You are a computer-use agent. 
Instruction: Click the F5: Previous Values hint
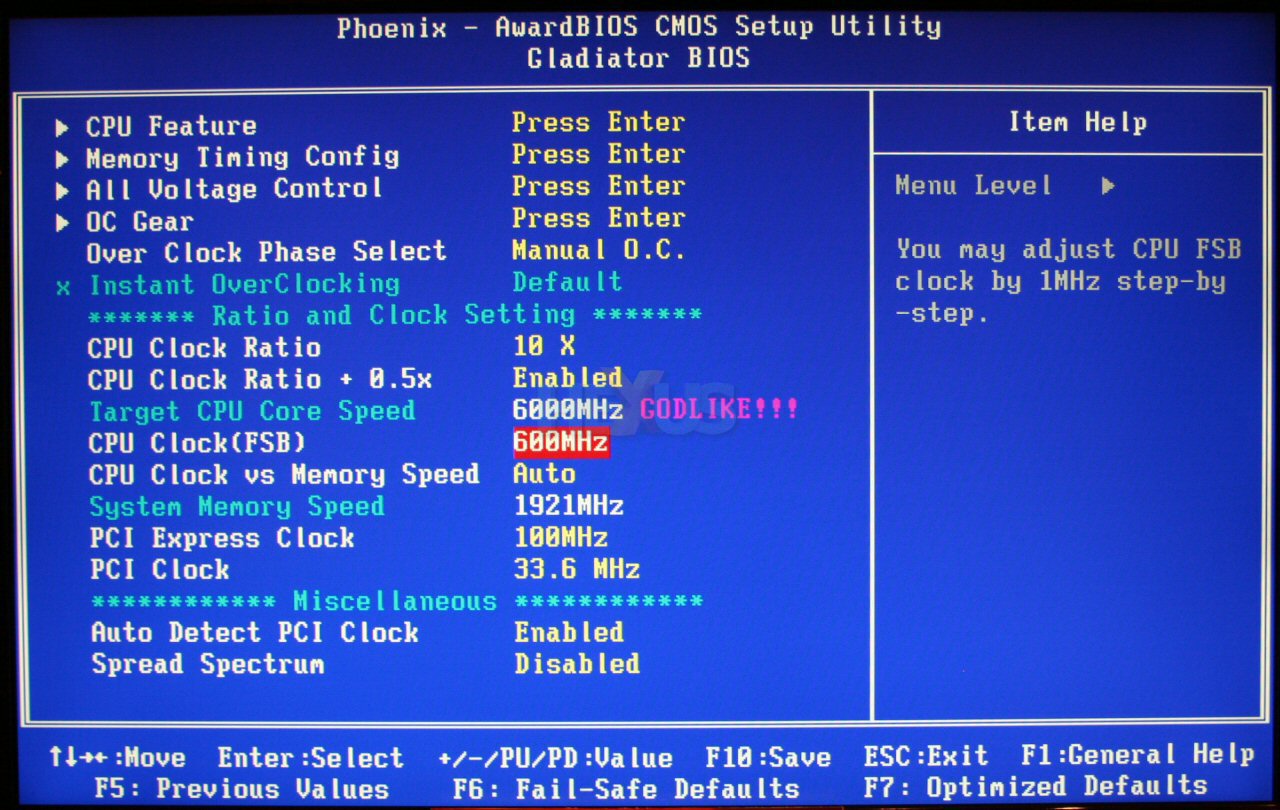coord(242,789)
